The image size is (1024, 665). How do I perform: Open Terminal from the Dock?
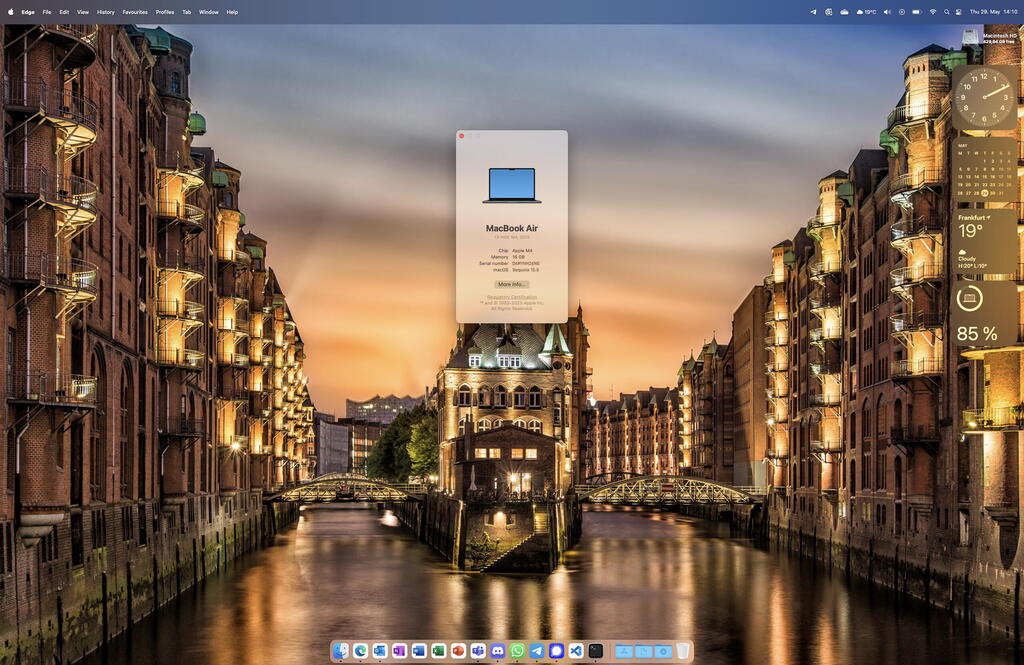coord(596,651)
